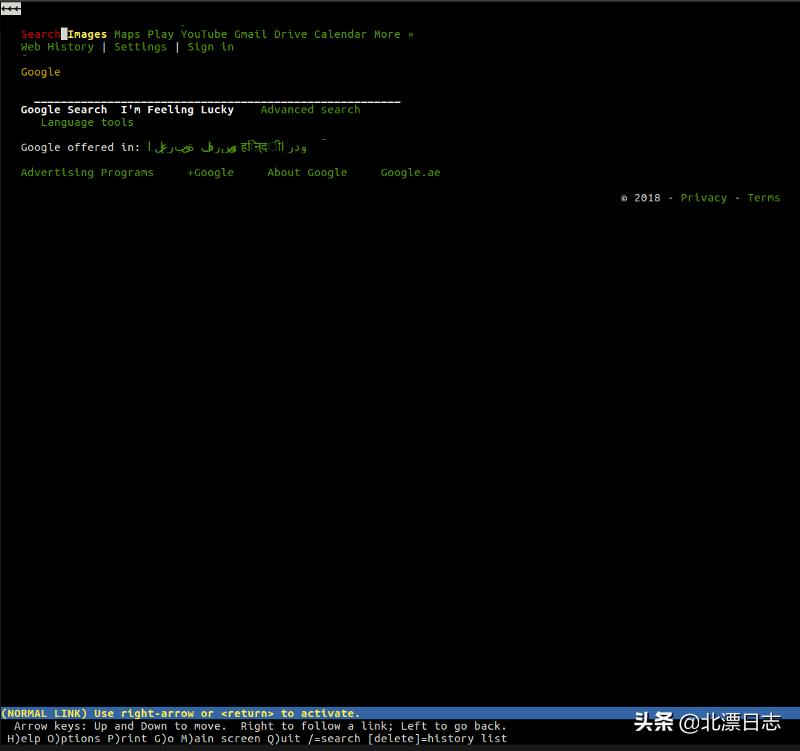Image resolution: width=800 pixels, height=751 pixels.
Task: Follow the +Google link
Action: click(211, 172)
